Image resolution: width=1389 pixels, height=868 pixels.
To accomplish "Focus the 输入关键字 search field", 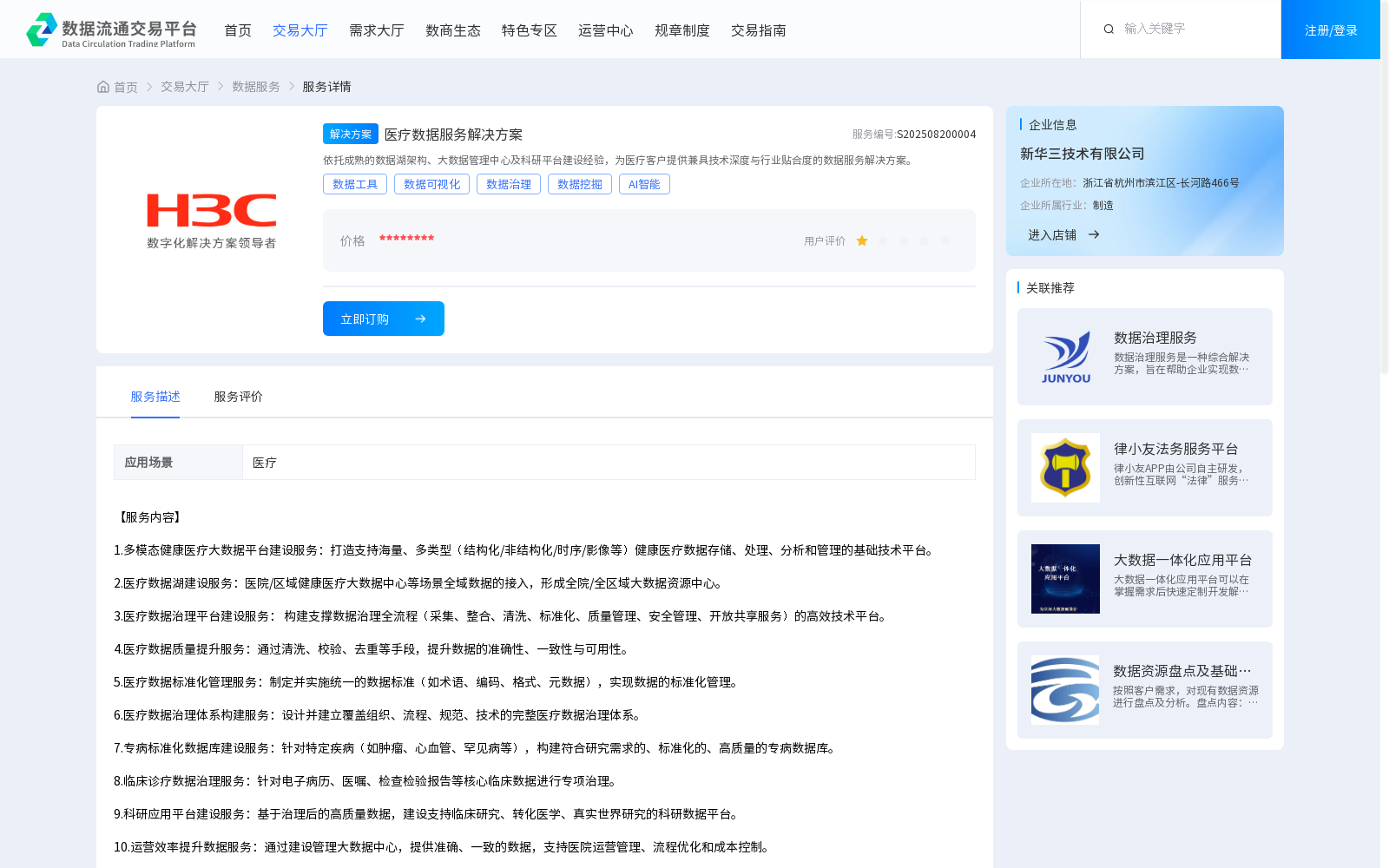I will pyautogui.click(x=1194, y=29).
